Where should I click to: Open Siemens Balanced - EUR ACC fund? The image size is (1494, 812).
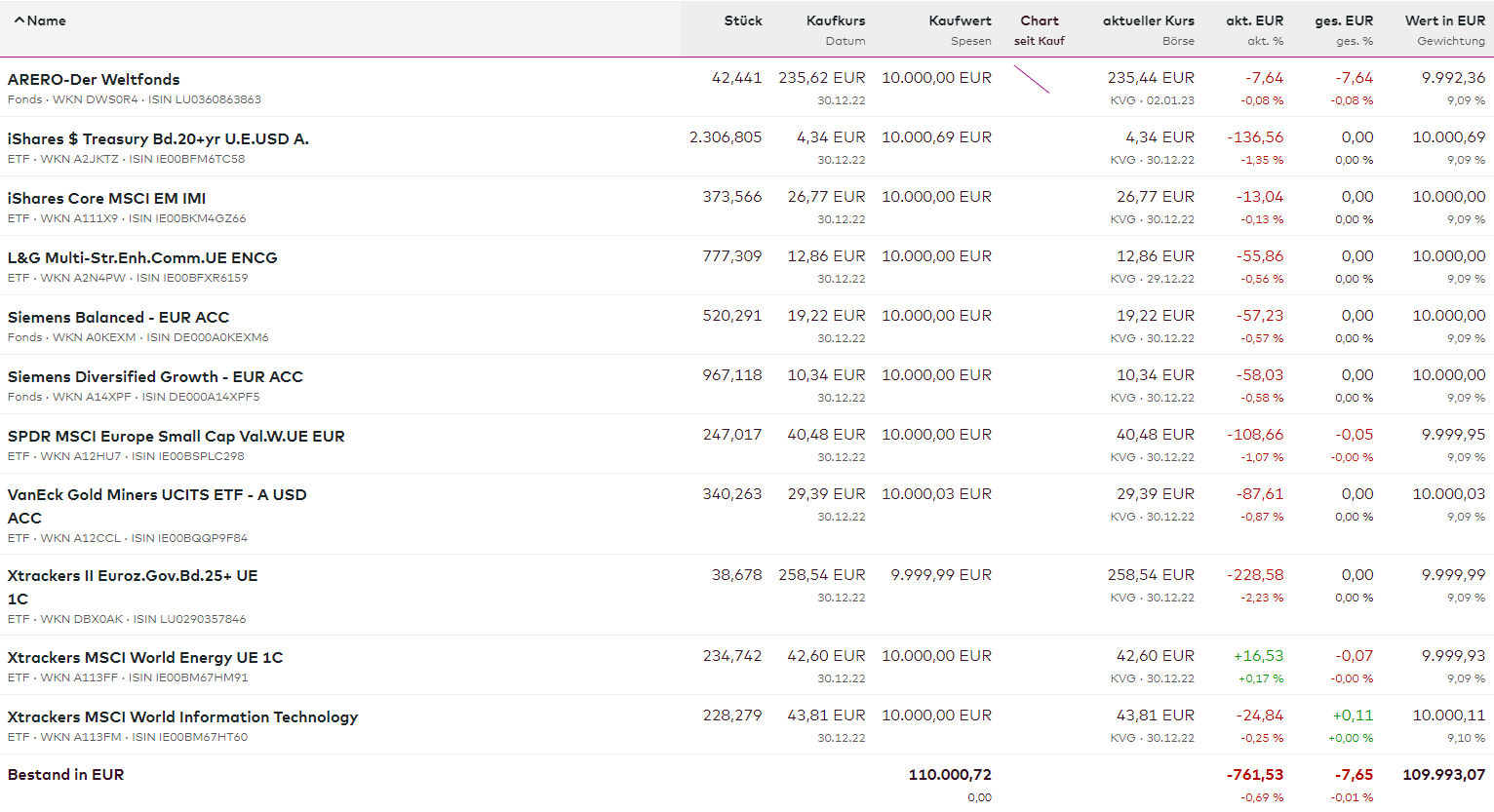point(118,318)
